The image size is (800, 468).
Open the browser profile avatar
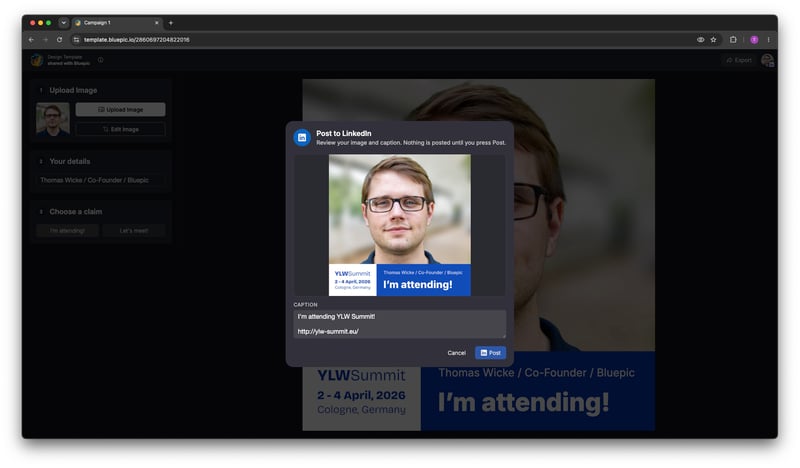pos(754,39)
